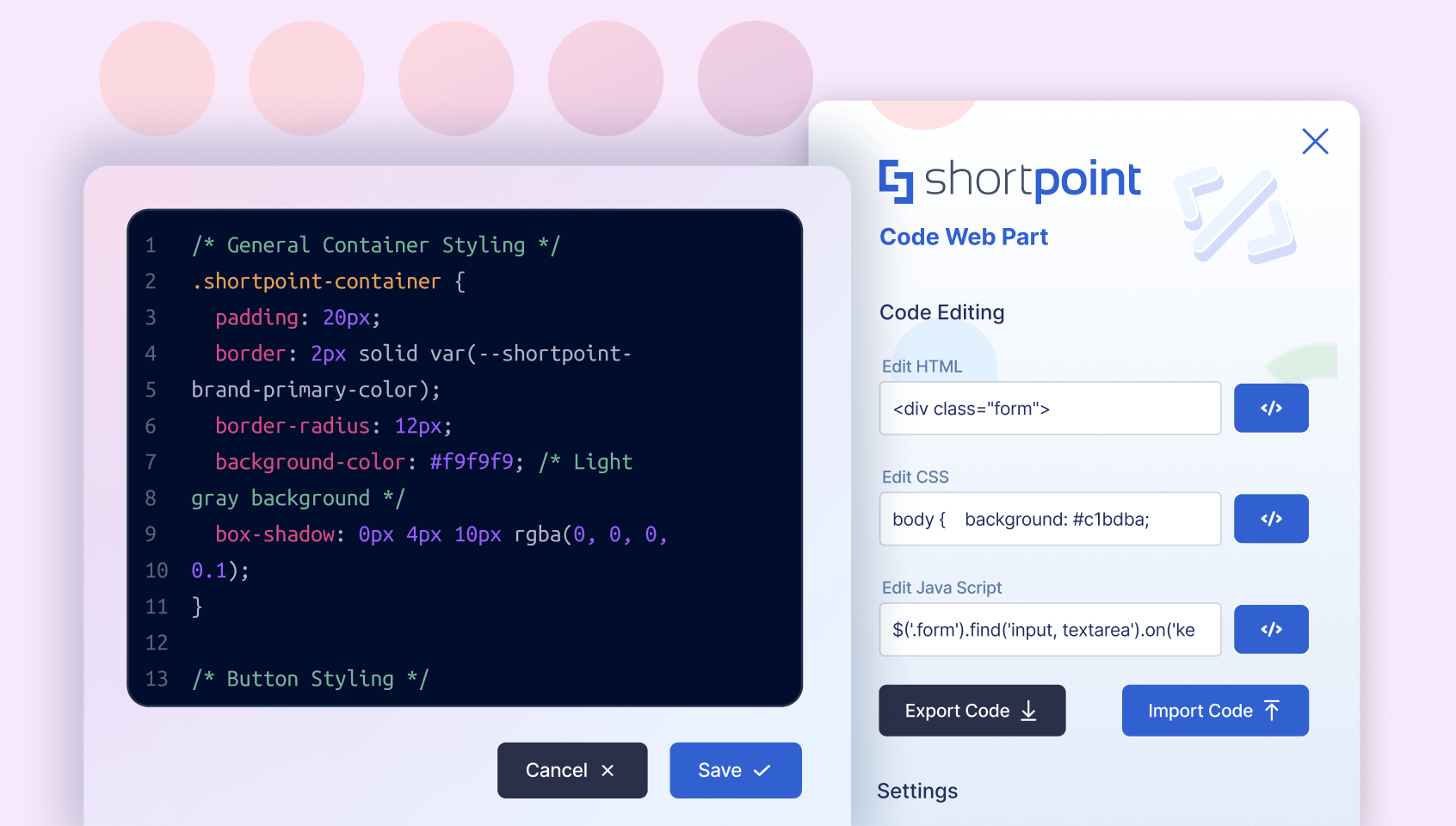
Task: Close the Code Web Part panel
Action: coord(1315,141)
